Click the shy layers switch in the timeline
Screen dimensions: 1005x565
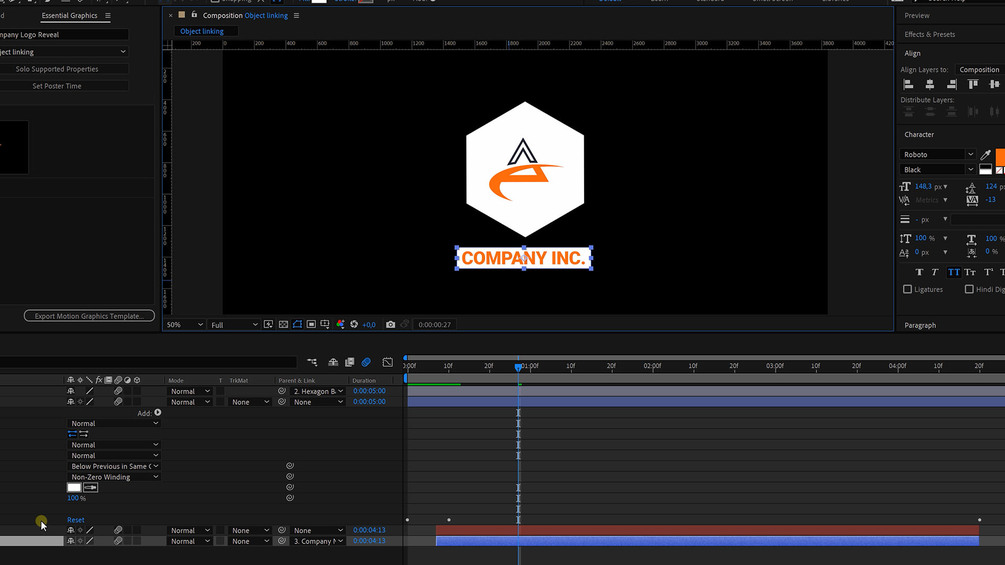[x=333, y=363]
